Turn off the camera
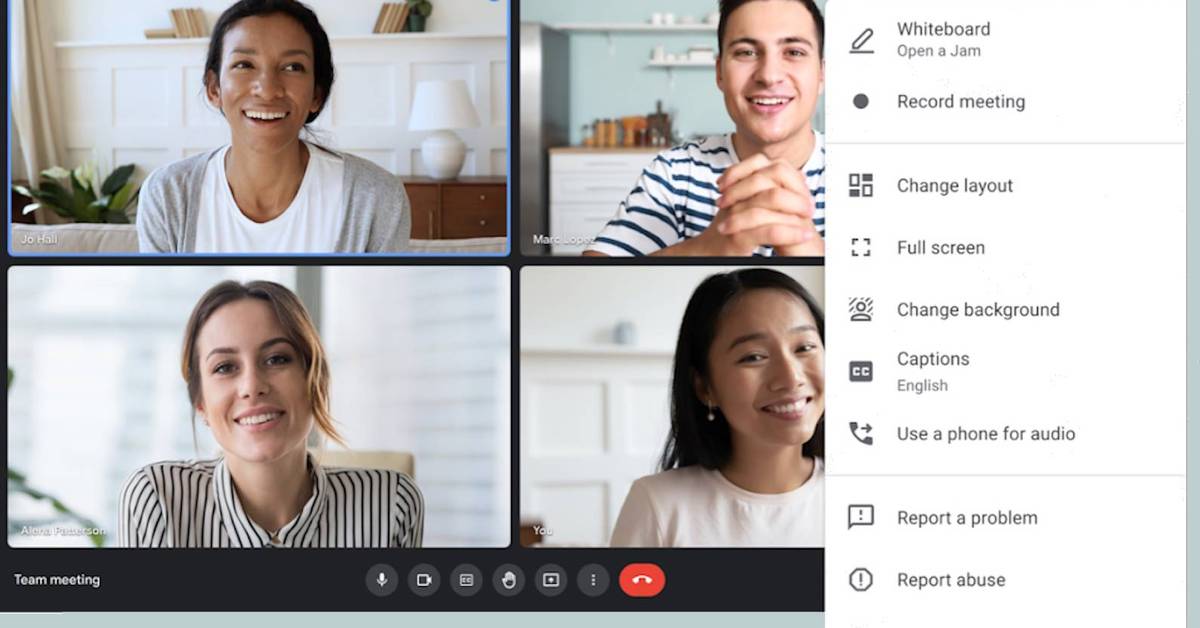 click(424, 580)
